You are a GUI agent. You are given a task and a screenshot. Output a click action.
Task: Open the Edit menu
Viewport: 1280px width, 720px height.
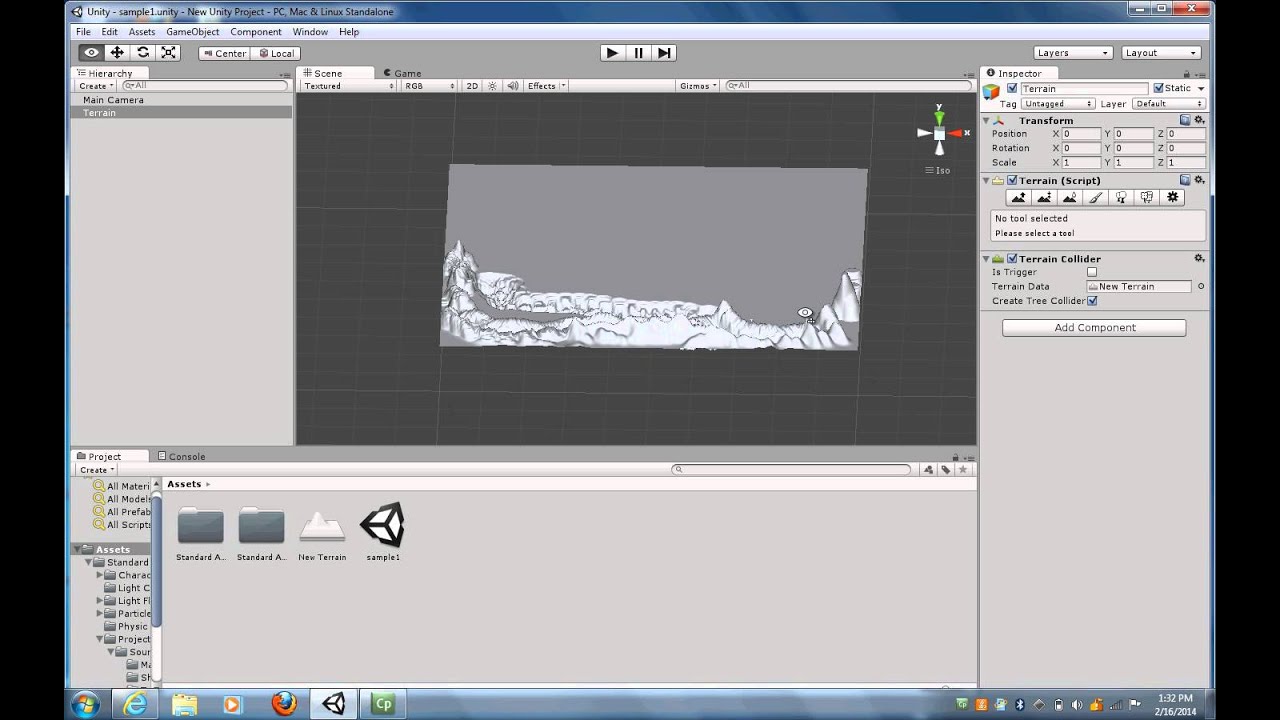[109, 32]
